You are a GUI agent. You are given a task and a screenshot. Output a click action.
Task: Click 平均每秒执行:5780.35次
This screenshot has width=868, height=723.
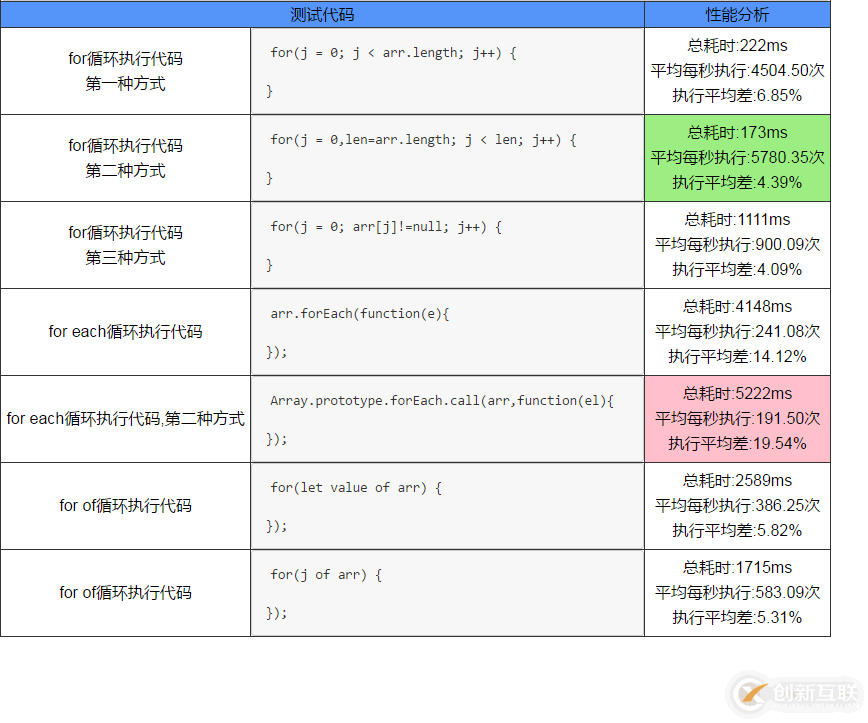click(x=737, y=157)
